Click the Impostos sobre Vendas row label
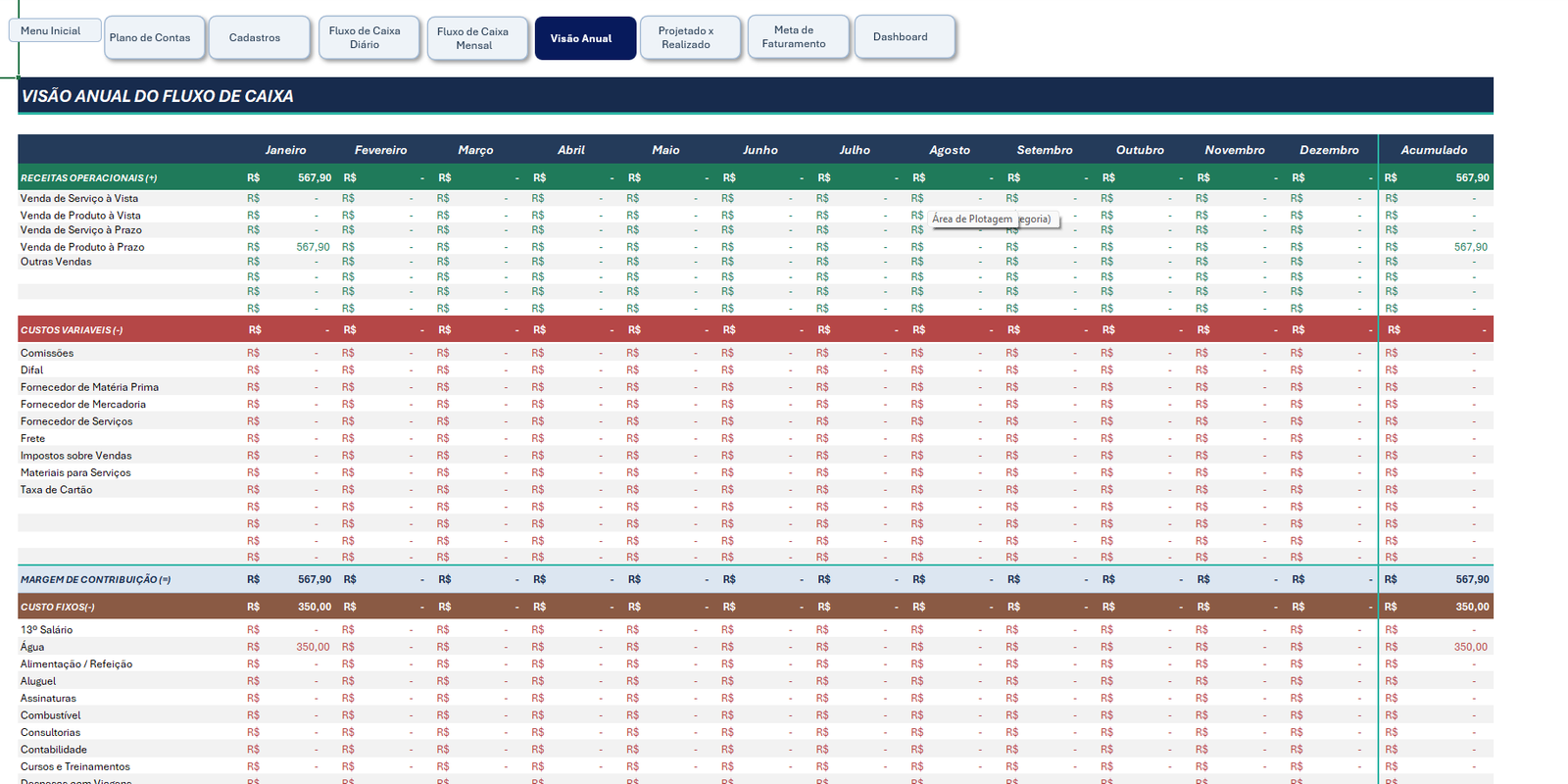The height and width of the screenshot is (784, 1568). (x=75, y=456)
